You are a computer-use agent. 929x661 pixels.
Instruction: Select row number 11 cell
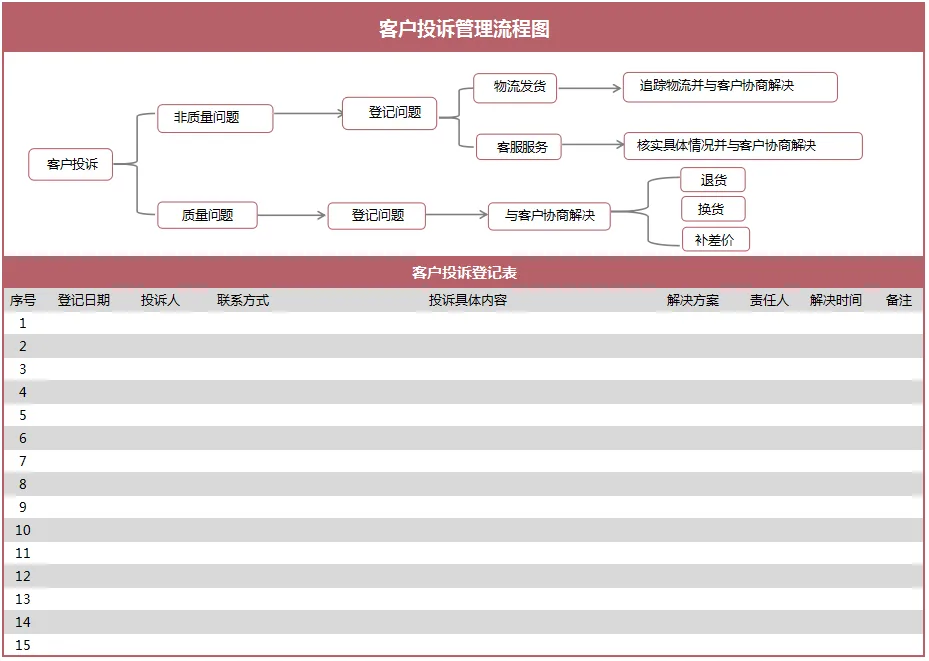click(x=23, y=553)
